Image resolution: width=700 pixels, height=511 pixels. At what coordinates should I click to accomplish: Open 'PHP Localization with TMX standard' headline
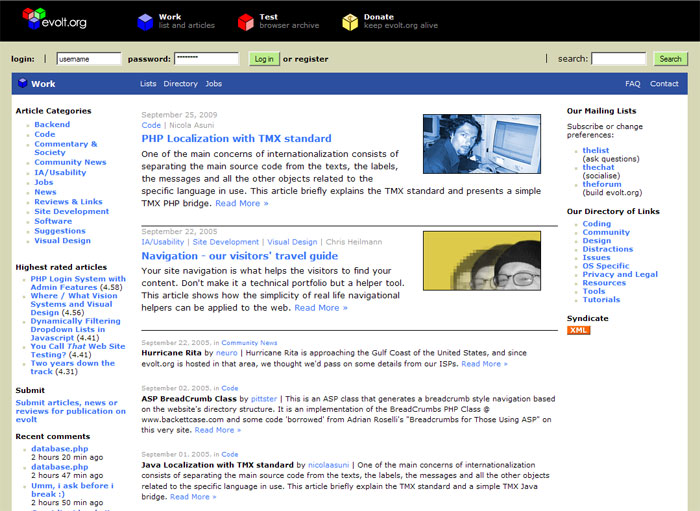click(x=236, y=139)
